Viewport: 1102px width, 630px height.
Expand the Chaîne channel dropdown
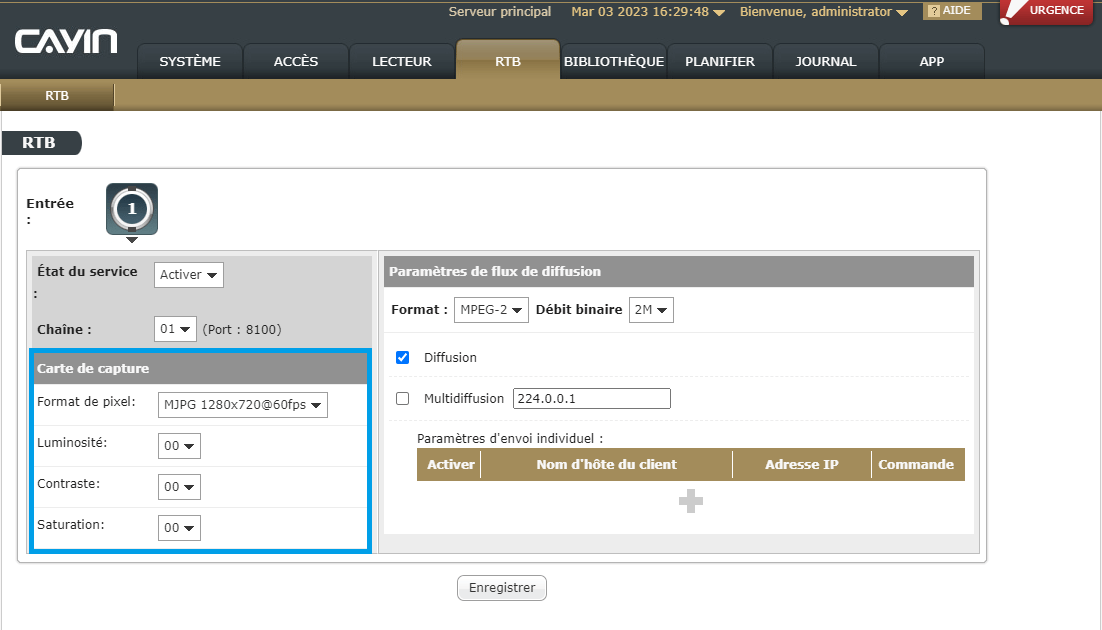176,328
